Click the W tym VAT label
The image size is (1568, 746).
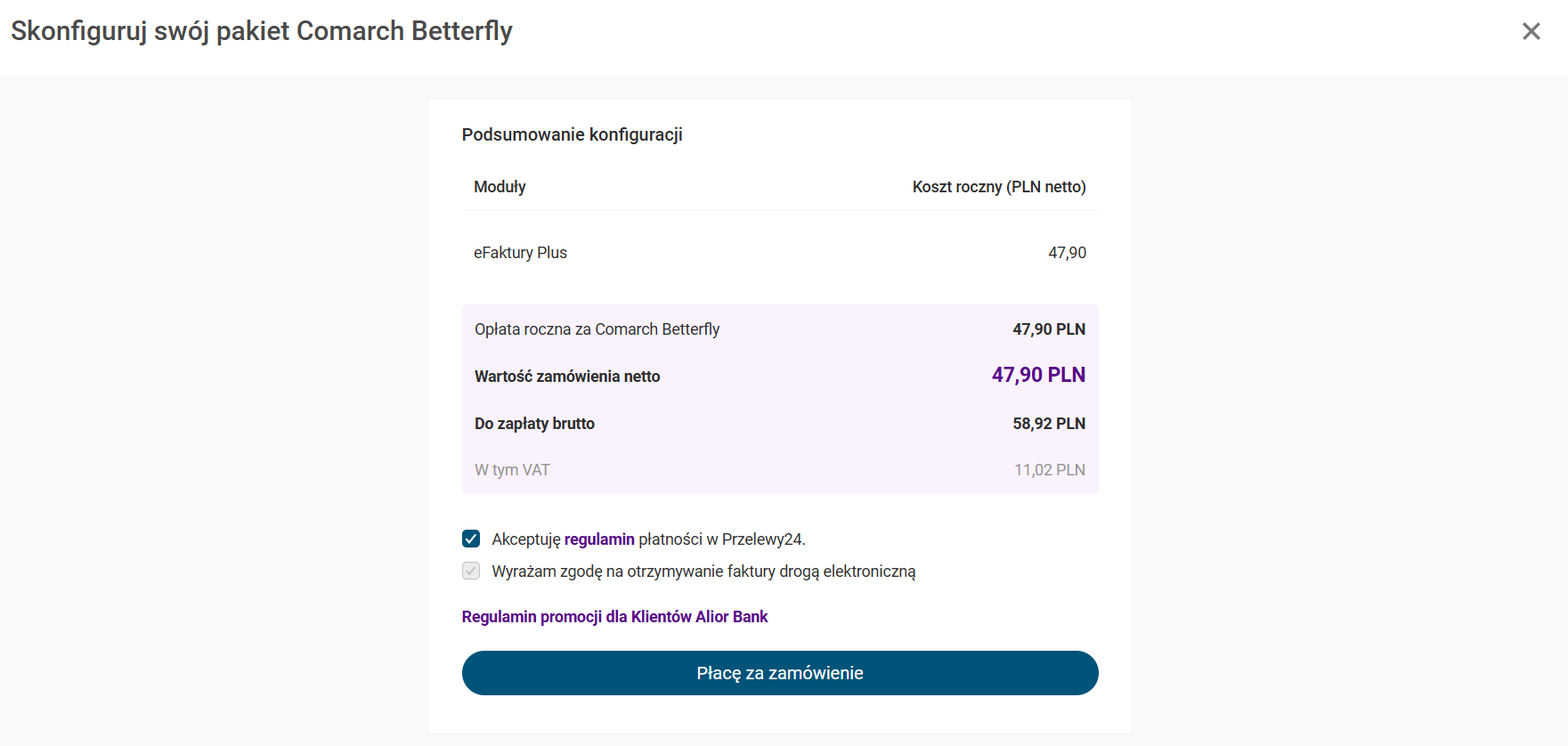click(512, 470)
